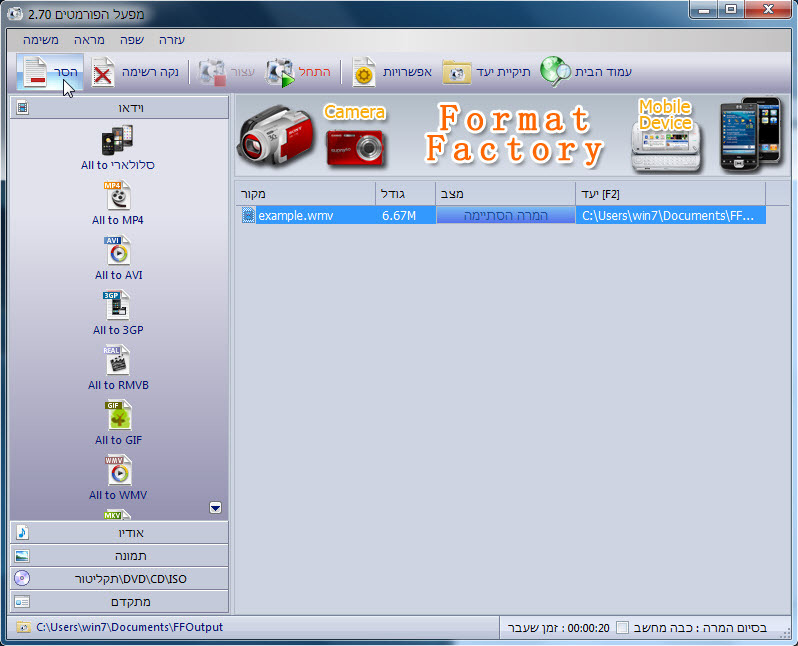Image resolution: width=798 pixels, height=646 pixels.
Task: Click the picture icon in תמונה header
Action: pos(22,555)
